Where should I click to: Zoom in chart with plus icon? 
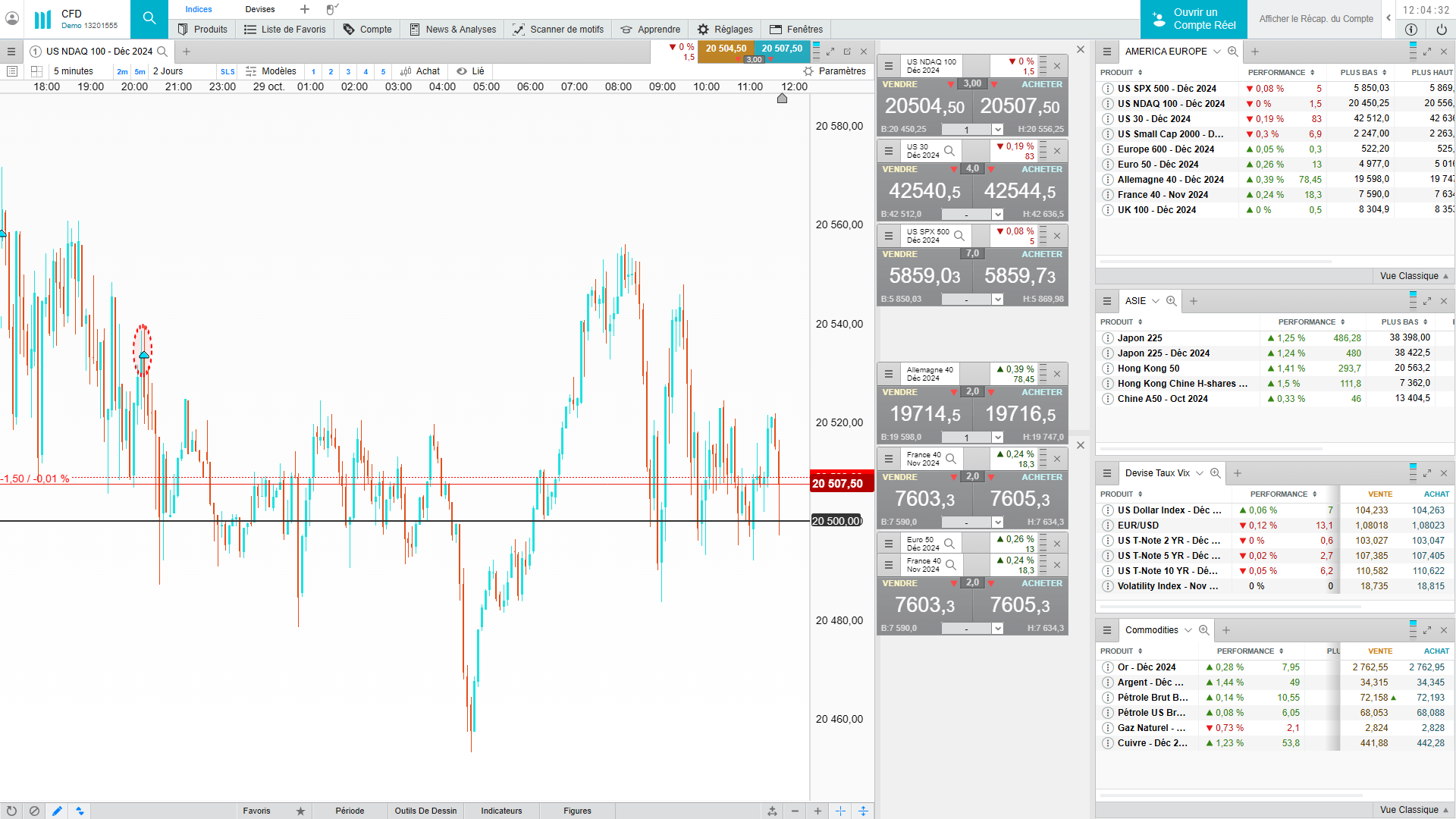(x=817, y=811)
